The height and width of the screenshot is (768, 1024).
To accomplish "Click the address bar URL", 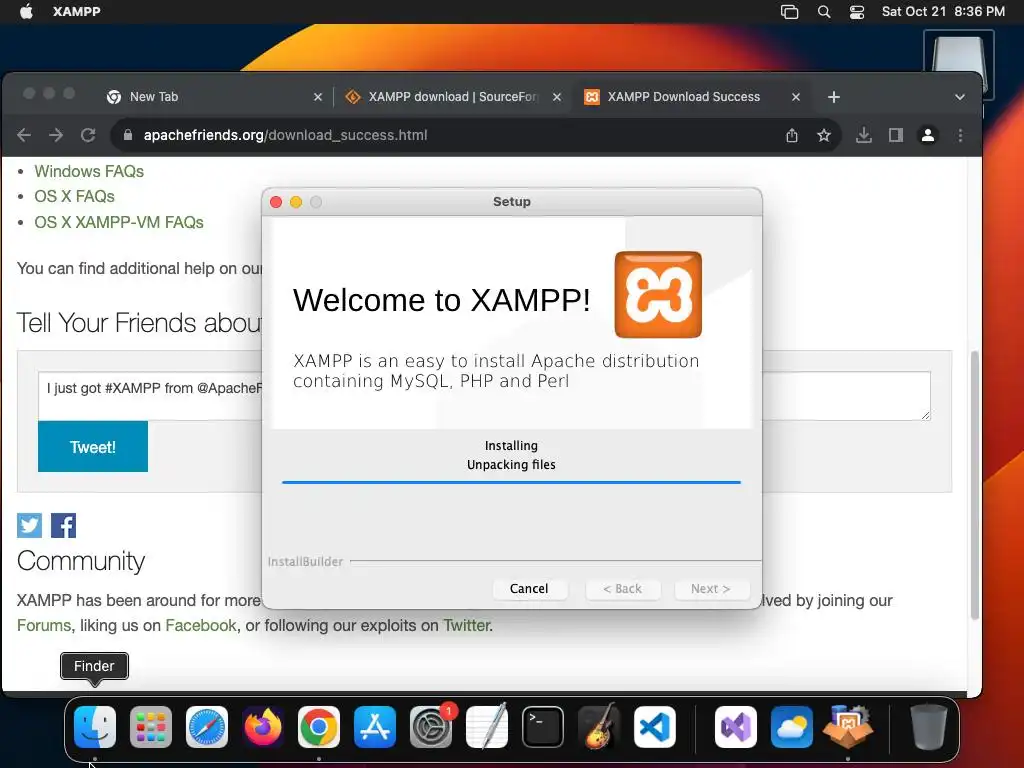I will click(285, 135).
